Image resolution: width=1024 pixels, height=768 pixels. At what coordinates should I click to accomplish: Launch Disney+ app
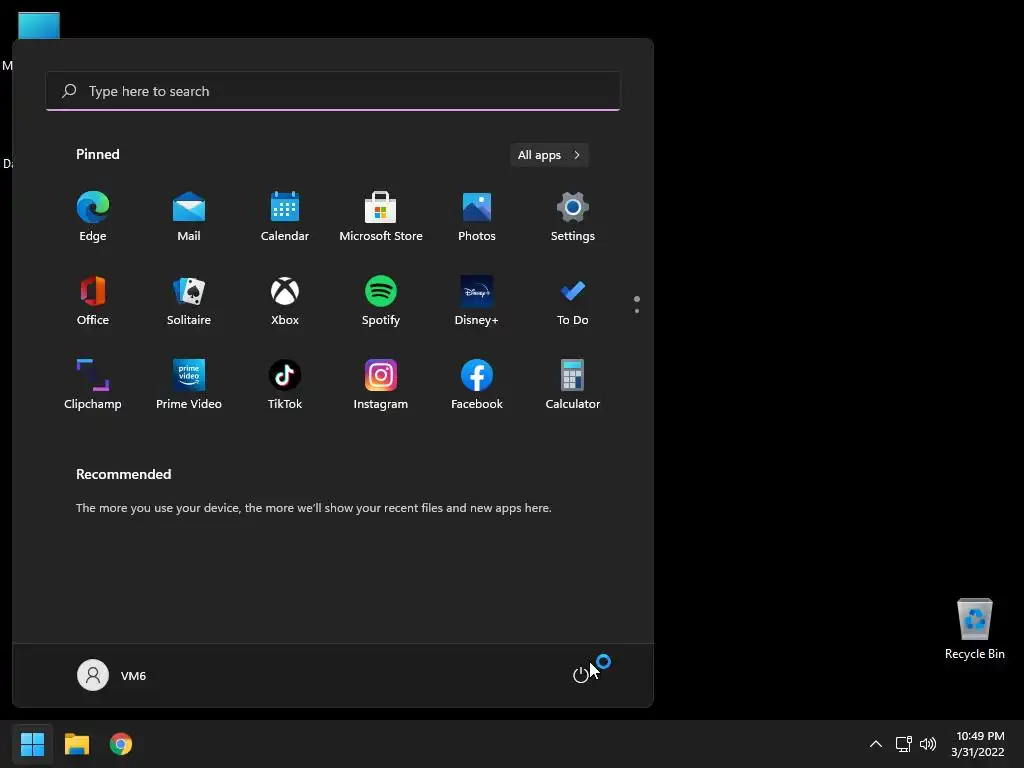(x=477, y=301)
